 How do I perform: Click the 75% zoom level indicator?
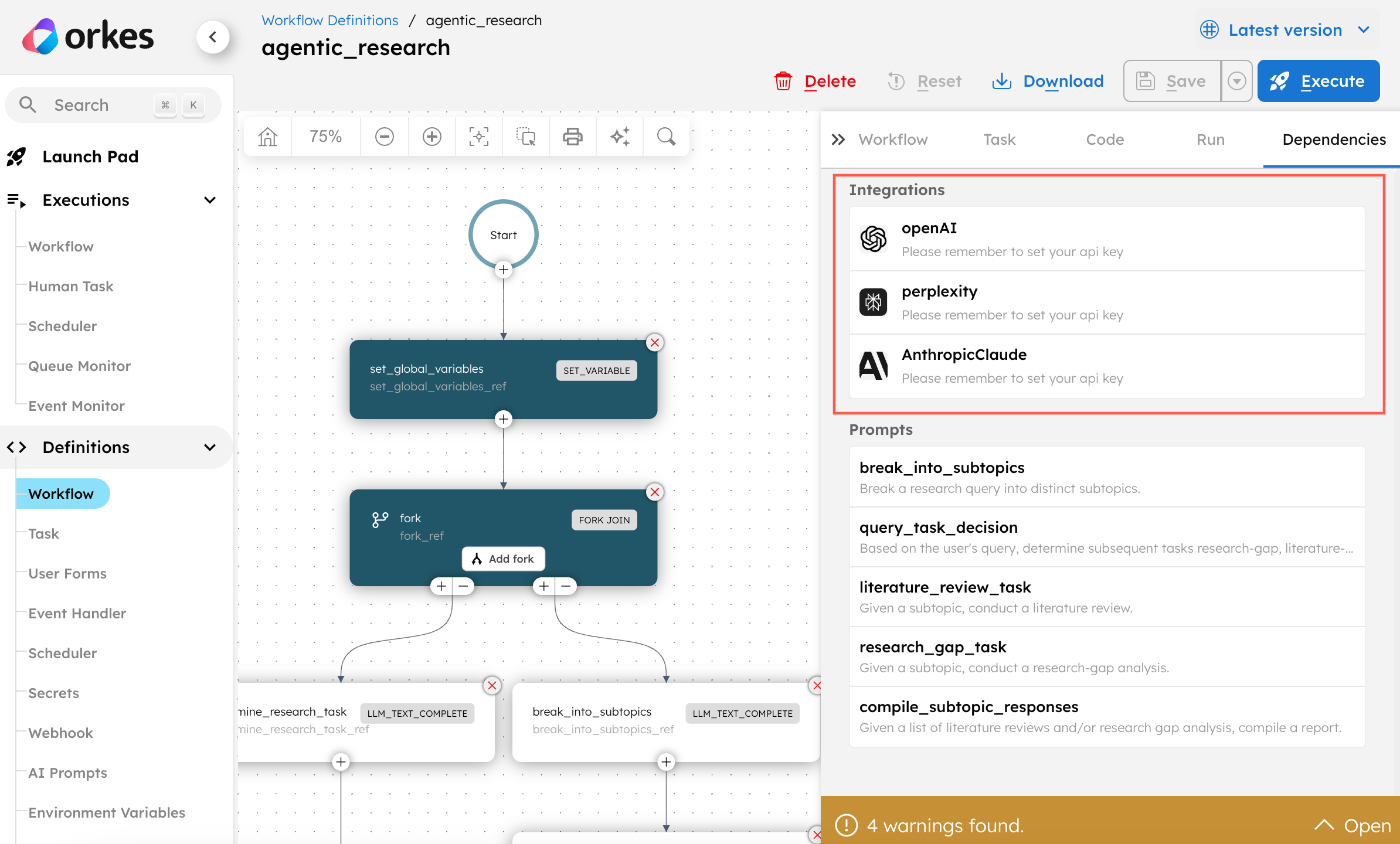pyautogui.click(x=326, y=137)
